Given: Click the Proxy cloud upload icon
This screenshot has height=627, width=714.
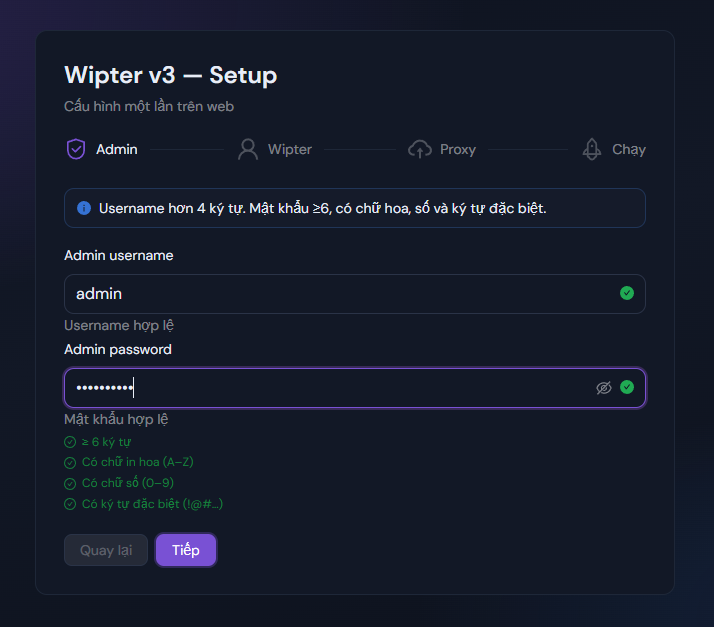Looking at the screenshot, I should [x=420, y=149].
